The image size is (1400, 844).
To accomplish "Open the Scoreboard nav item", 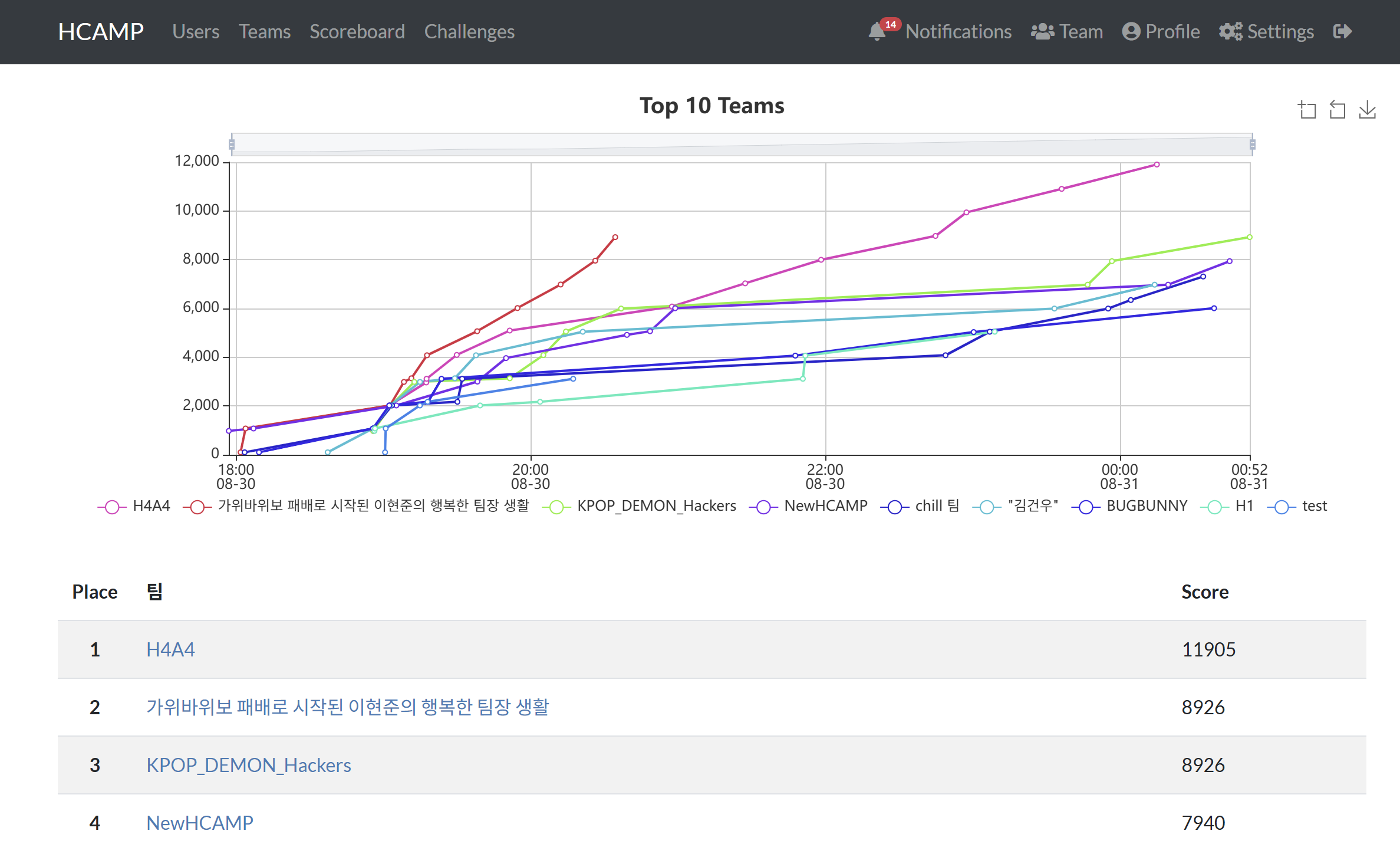I will (x=357, y=32).
